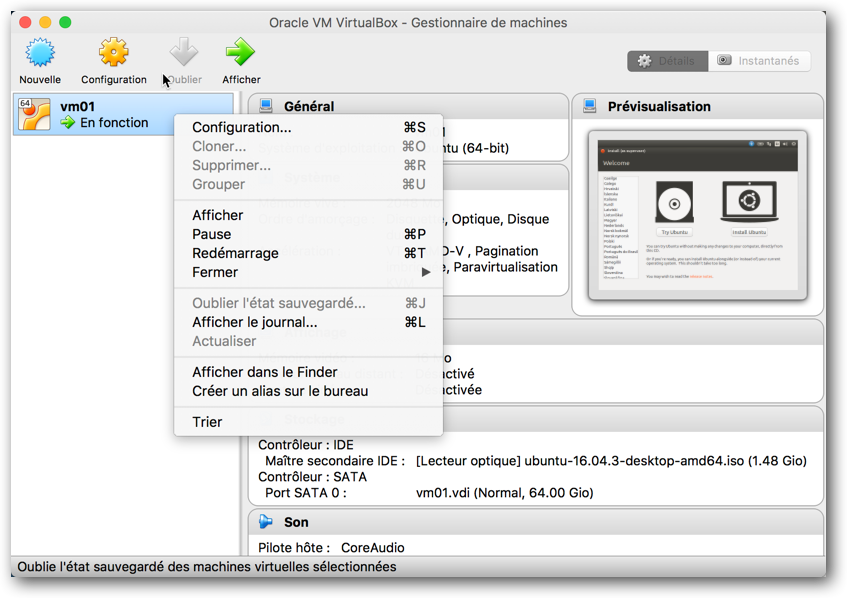Click the Son section header title
Image resolution: width=847 pixels, height=598 pixels.
(296, 522)
